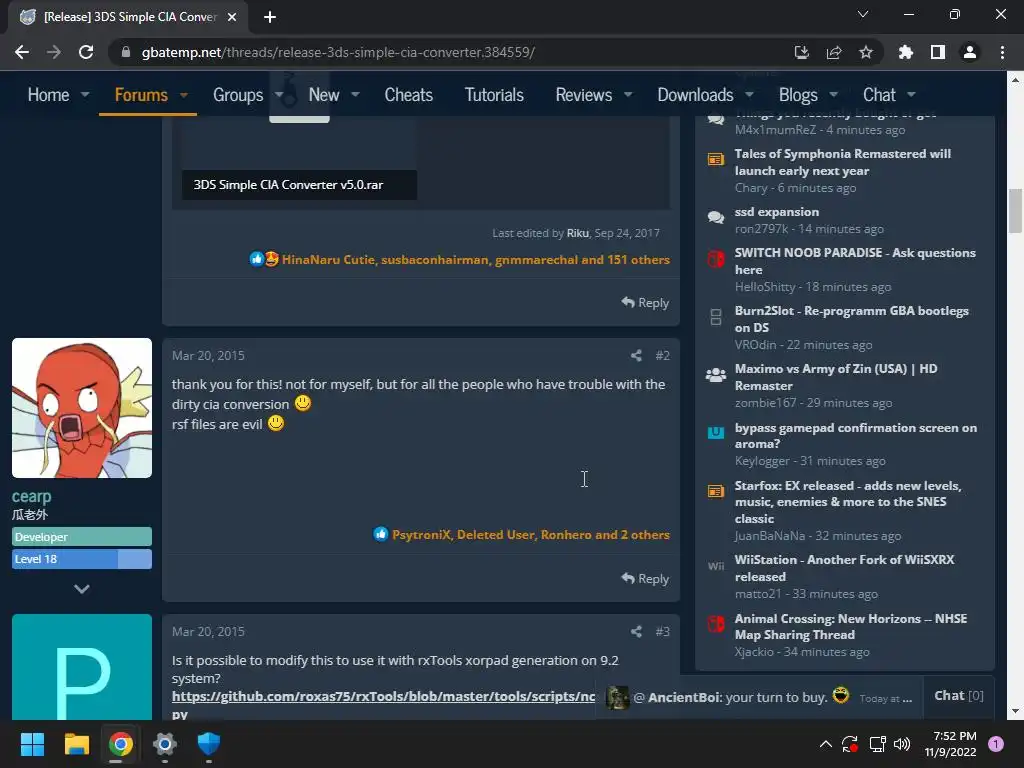Viewport: 1024px width, 768px height.
Task: Click the news icon beside Starfox: EX released
Action: (716, 491)
